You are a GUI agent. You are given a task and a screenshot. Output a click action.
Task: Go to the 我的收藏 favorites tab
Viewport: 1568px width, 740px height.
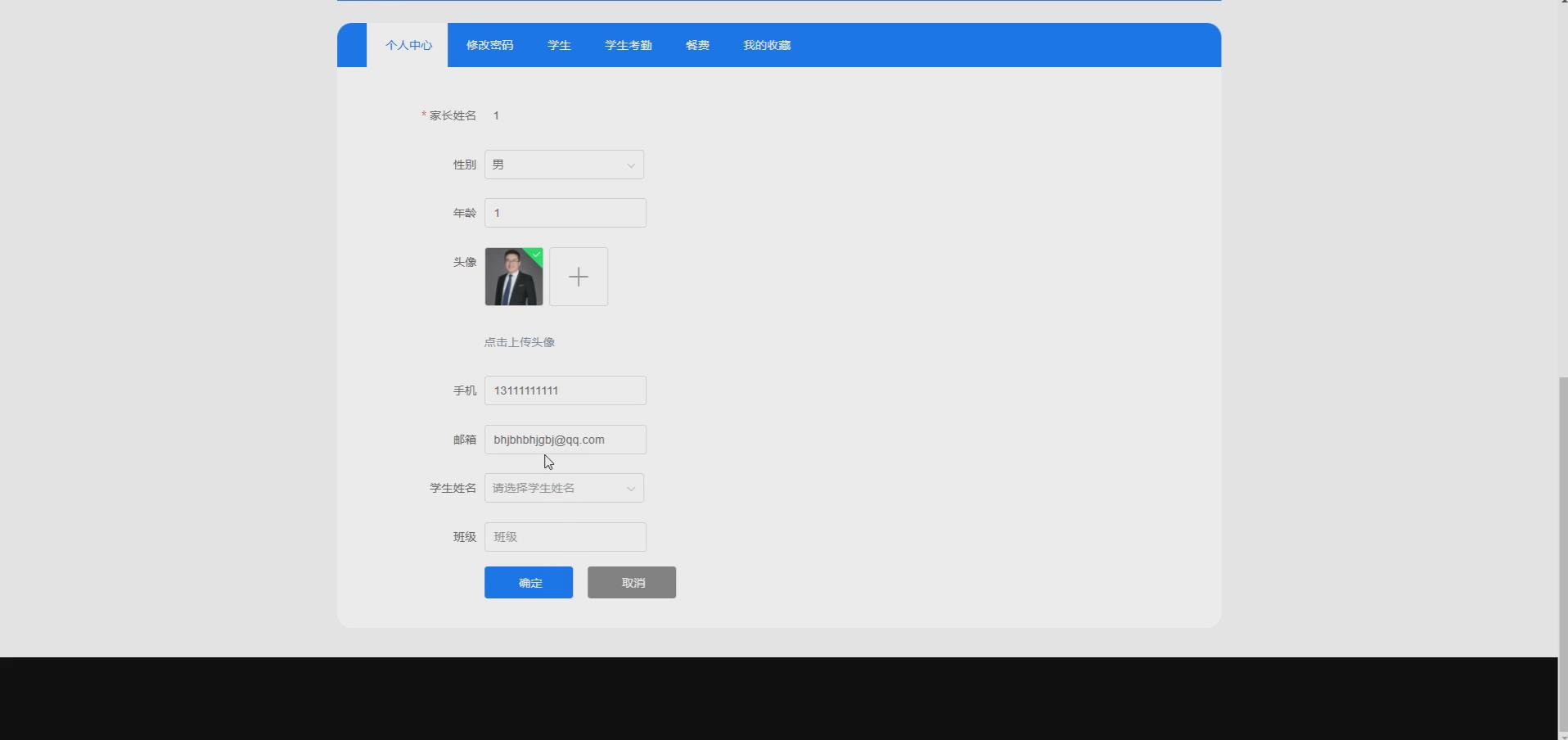coord(766,45)
